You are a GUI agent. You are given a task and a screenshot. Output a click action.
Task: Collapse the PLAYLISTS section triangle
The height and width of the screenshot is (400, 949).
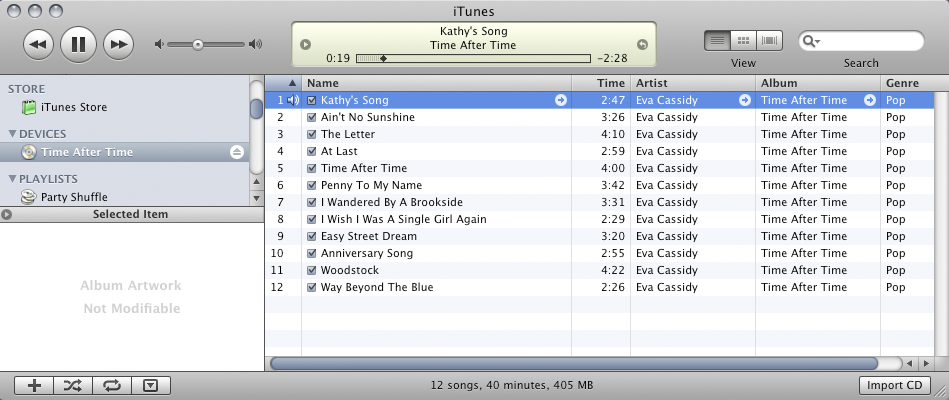(x=12, y=179)
